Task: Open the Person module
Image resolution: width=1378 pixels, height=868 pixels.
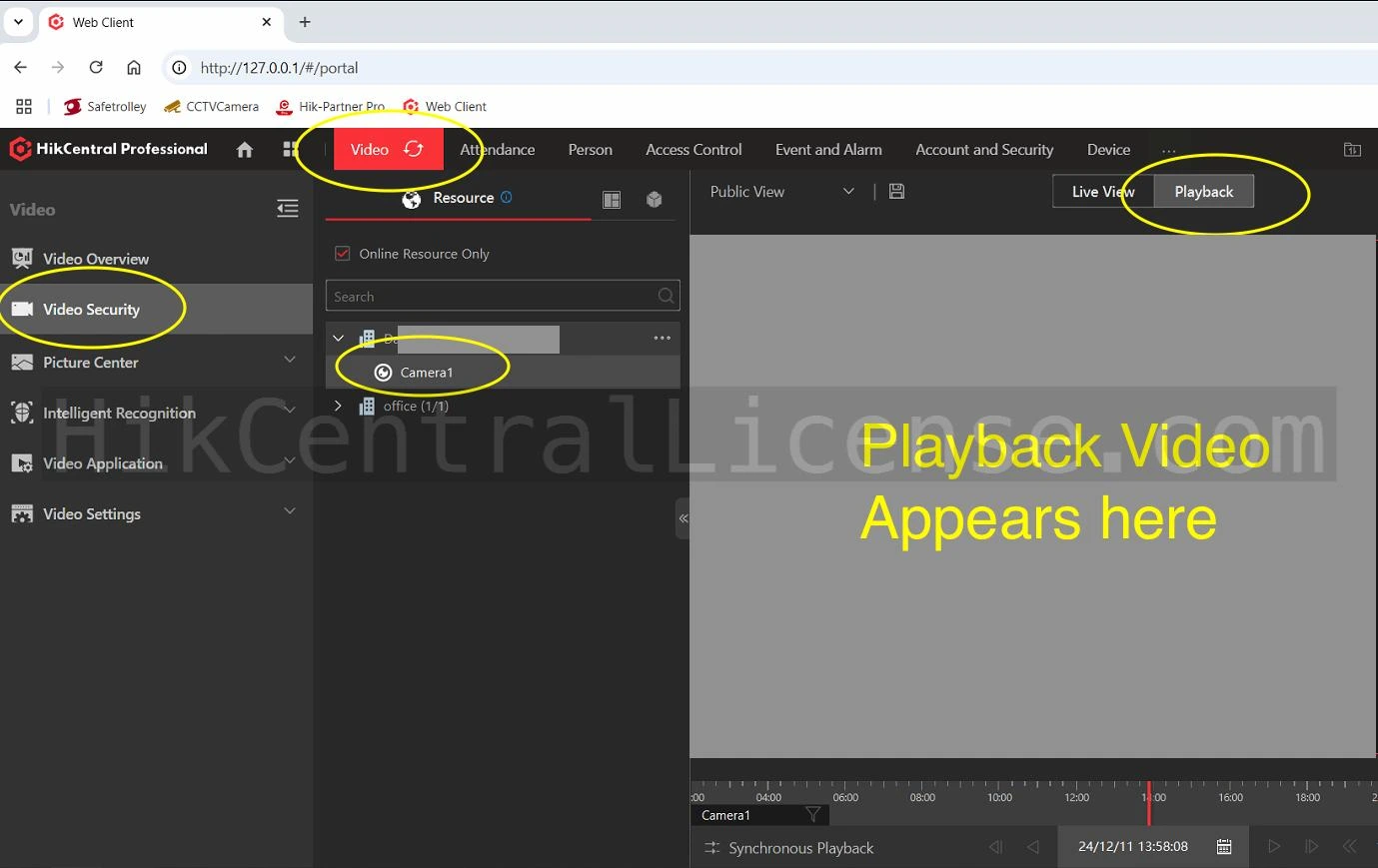Action: pos(591,150)
